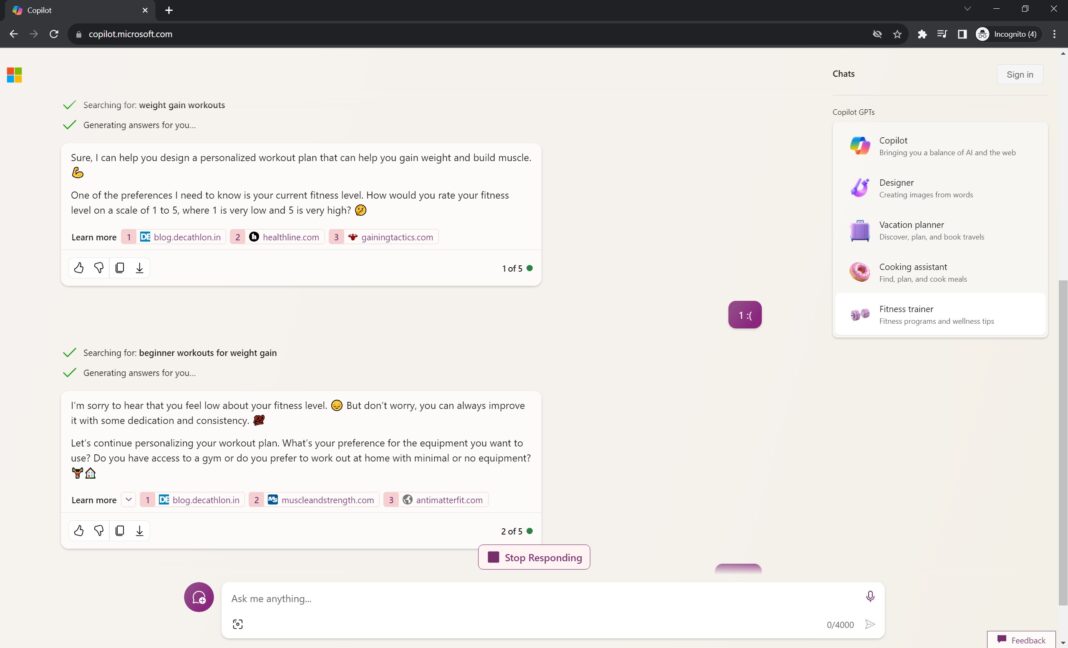Open the Cooking assistant GPT
Screen dimensions: 1068x648
tap(940, 272)
